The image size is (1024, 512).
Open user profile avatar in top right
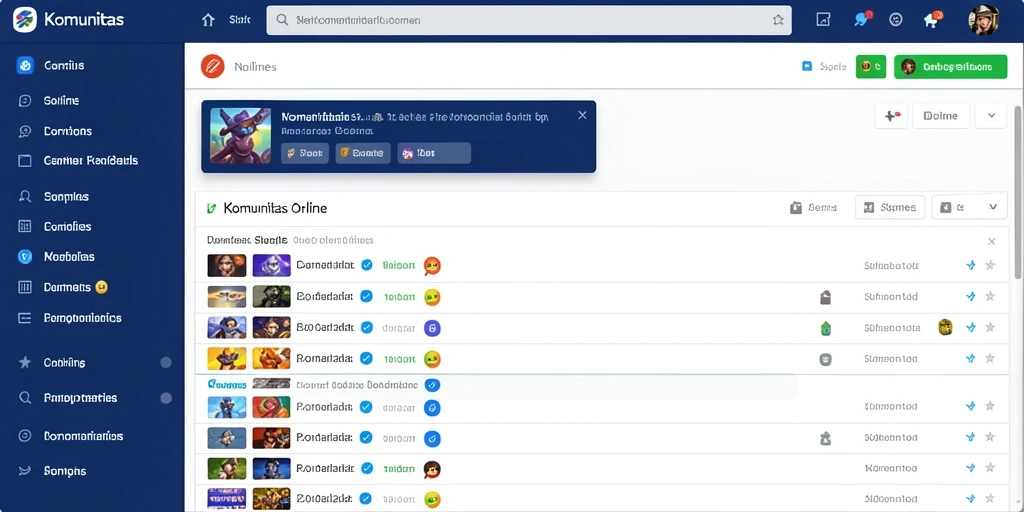[x=984, y=20]
